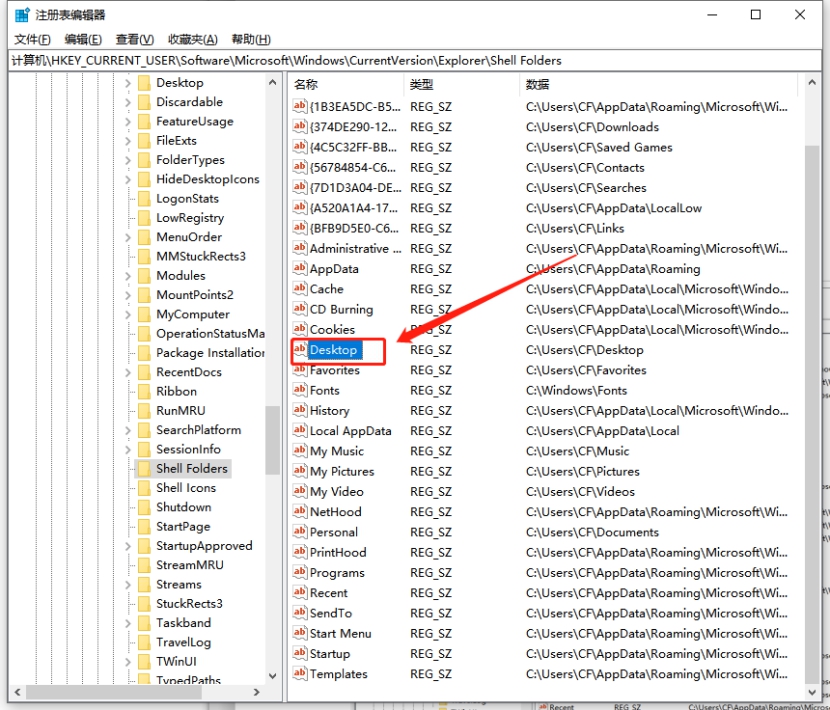Click the tree pane horizontal scroll left arrow
The image size is (830, 710).
(x=17, y=692)
